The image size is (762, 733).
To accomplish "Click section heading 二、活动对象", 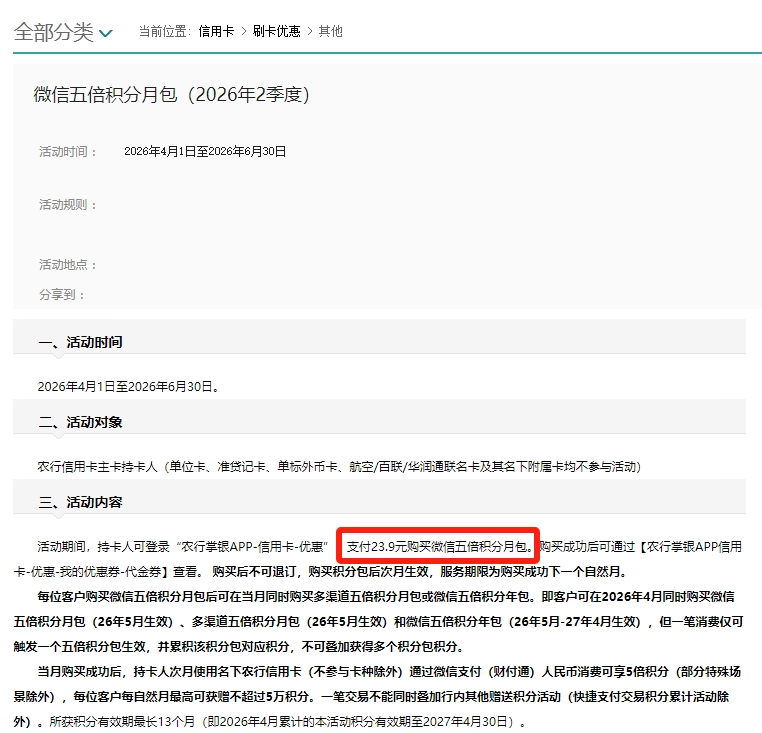I will 81,422.
